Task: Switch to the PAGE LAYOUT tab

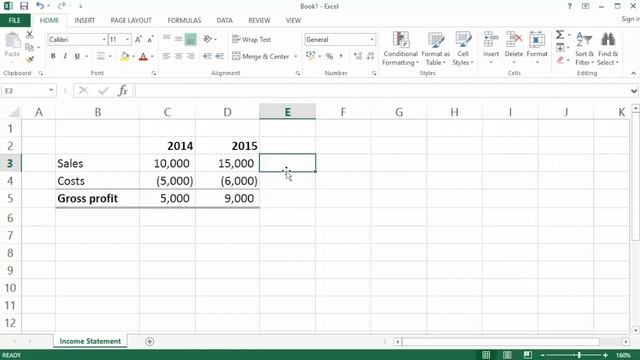Action: coord(131,20)
